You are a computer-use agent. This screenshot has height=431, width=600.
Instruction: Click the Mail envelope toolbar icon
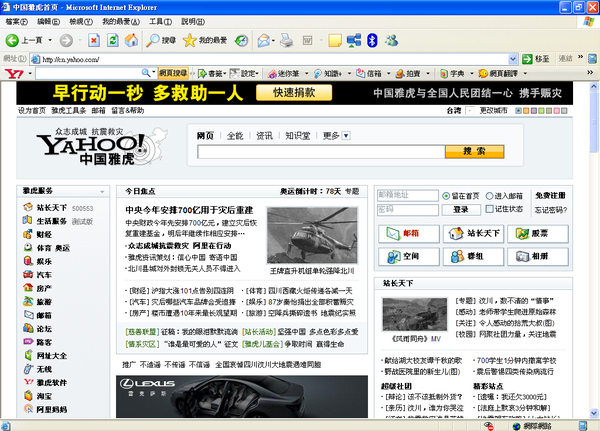point(264,40)
